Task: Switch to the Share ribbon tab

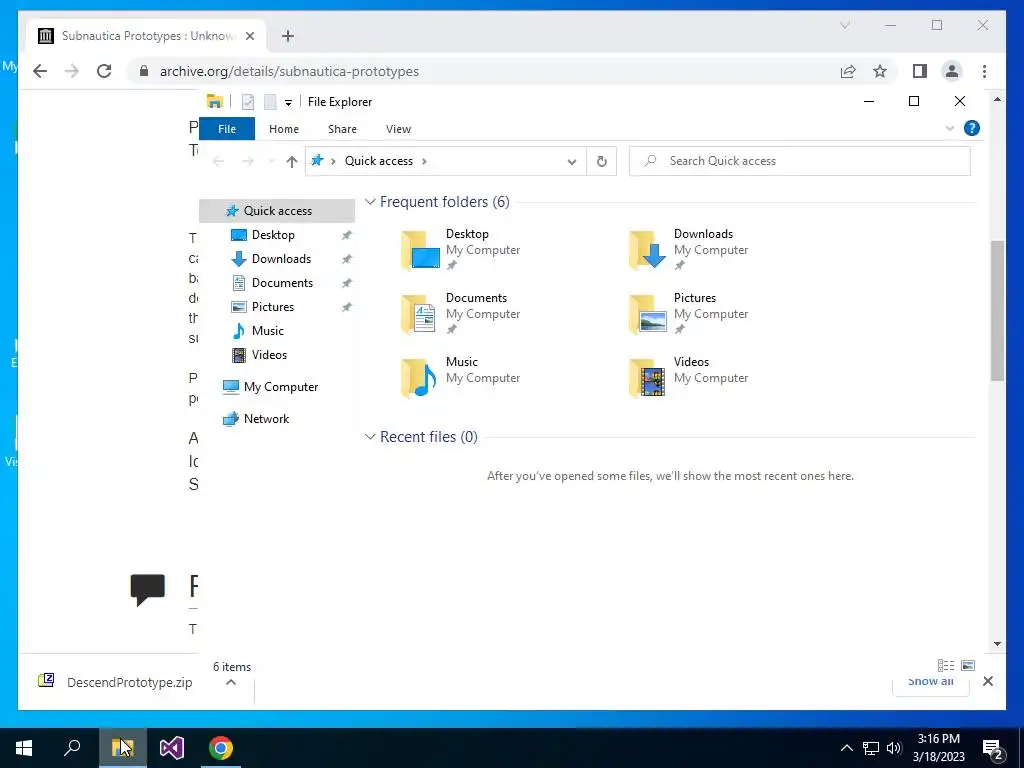Action: 342,129
